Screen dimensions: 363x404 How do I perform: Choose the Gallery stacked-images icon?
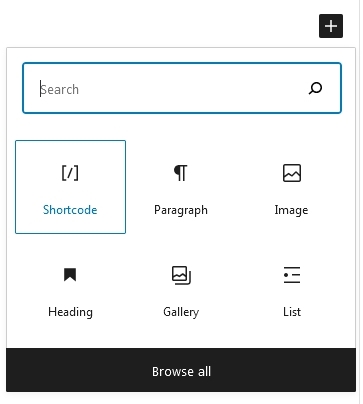pyautogui.click(x=181, y=275)
